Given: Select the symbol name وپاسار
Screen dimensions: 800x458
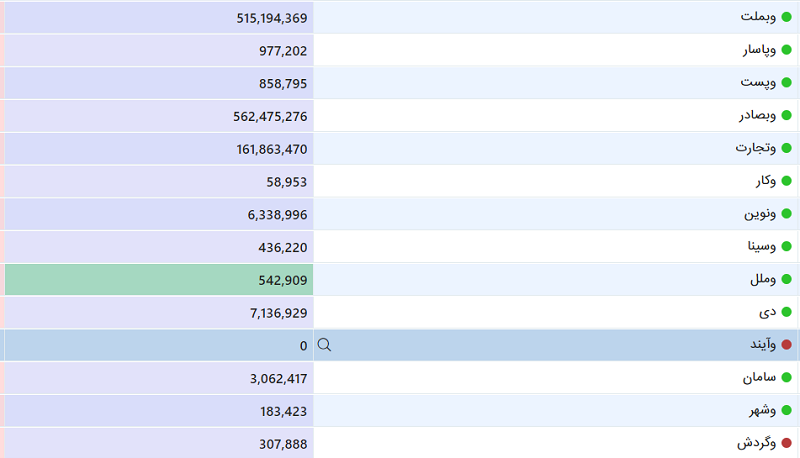Looking at the screenshot, I should click(759, 50).
